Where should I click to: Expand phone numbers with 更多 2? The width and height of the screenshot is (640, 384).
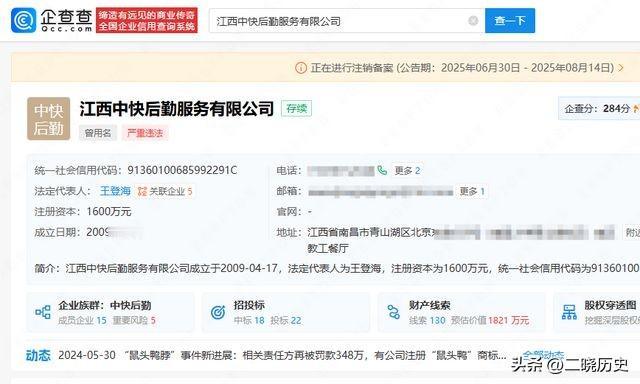click(407, 170)
